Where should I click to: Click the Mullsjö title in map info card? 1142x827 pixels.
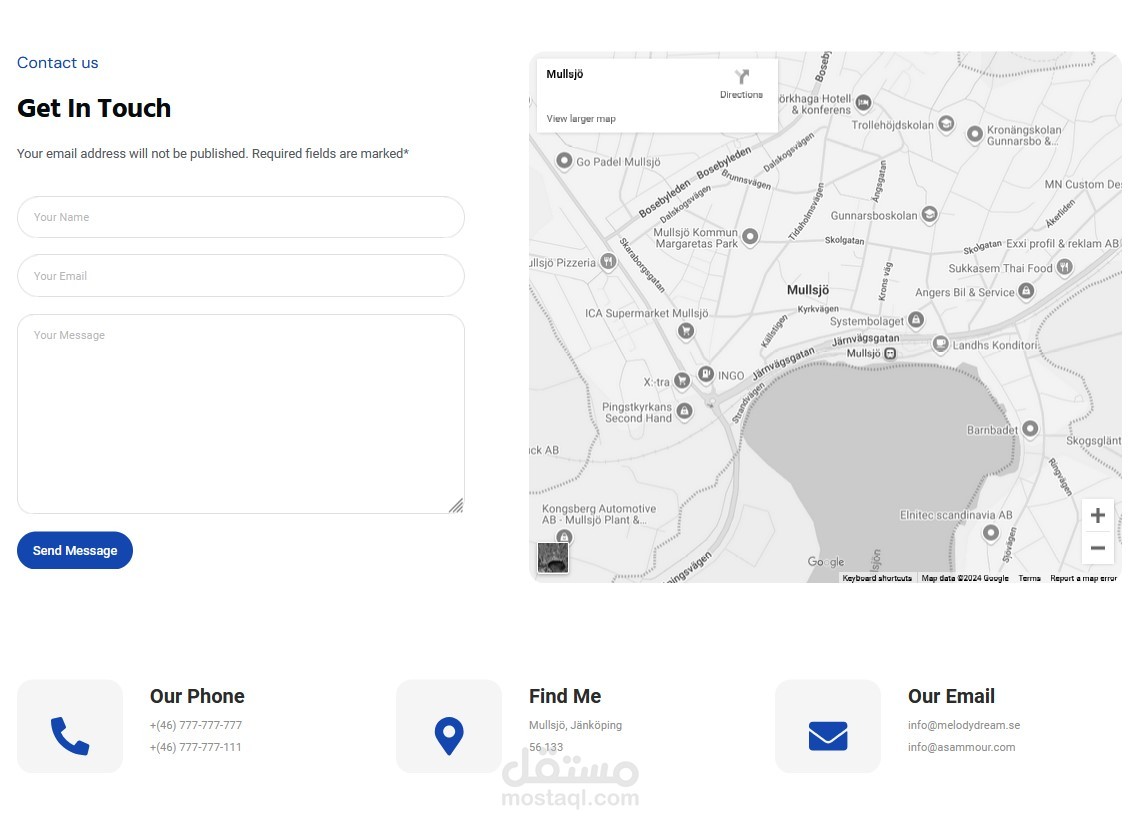(564, 74)
